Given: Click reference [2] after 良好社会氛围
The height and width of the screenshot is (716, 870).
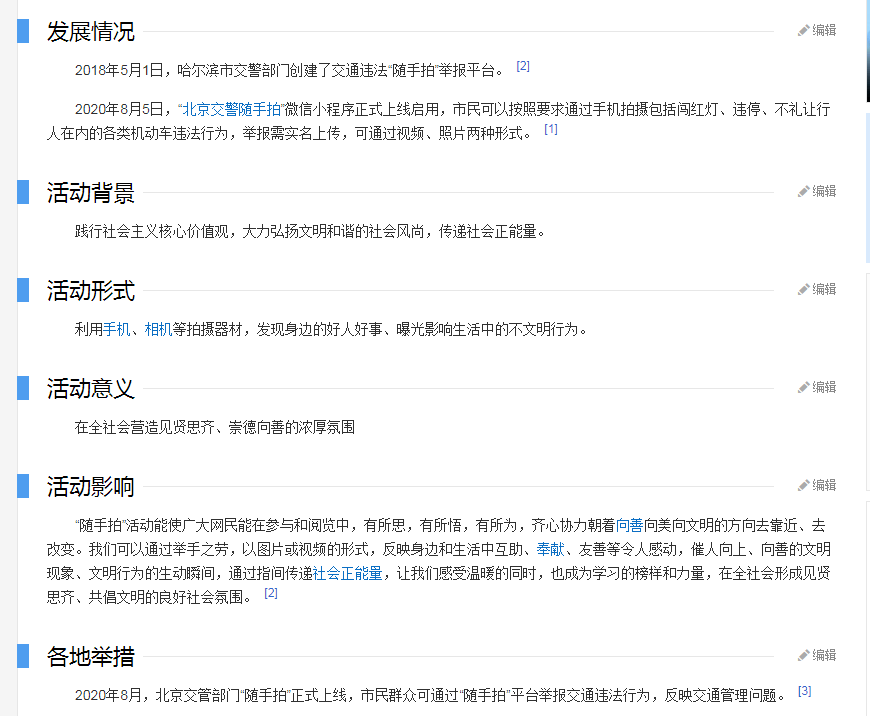Looking at the screenshot, I should tap(271, 593).
